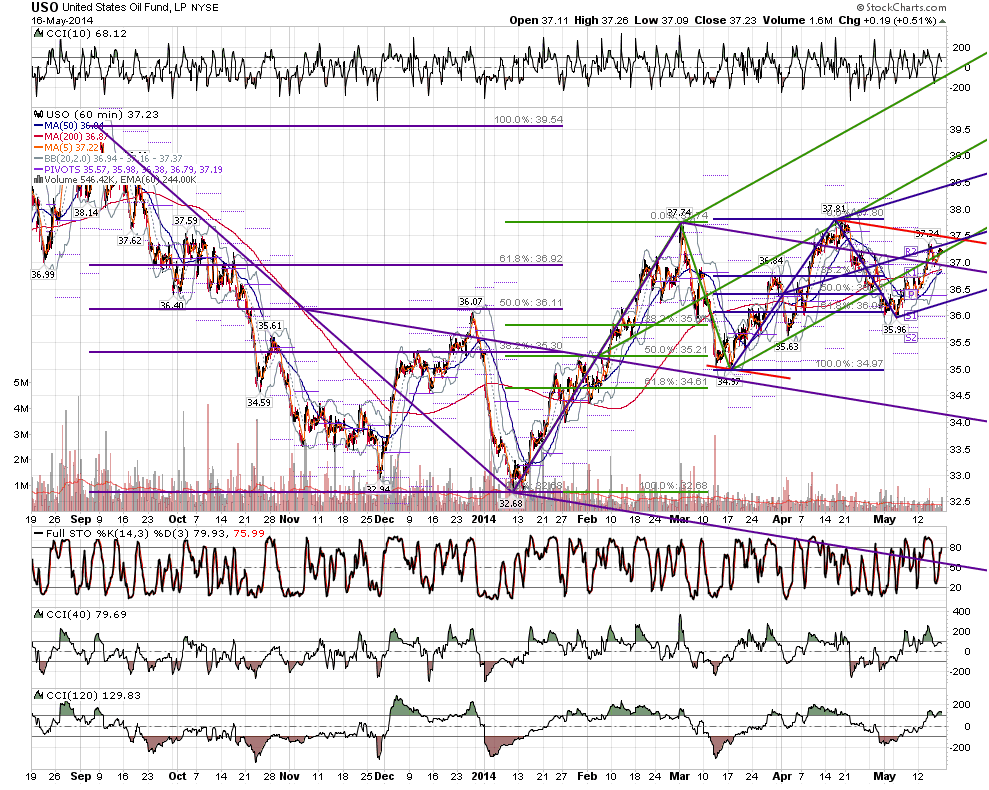Click the 16-May-2014 chart date

click(62, 20)
